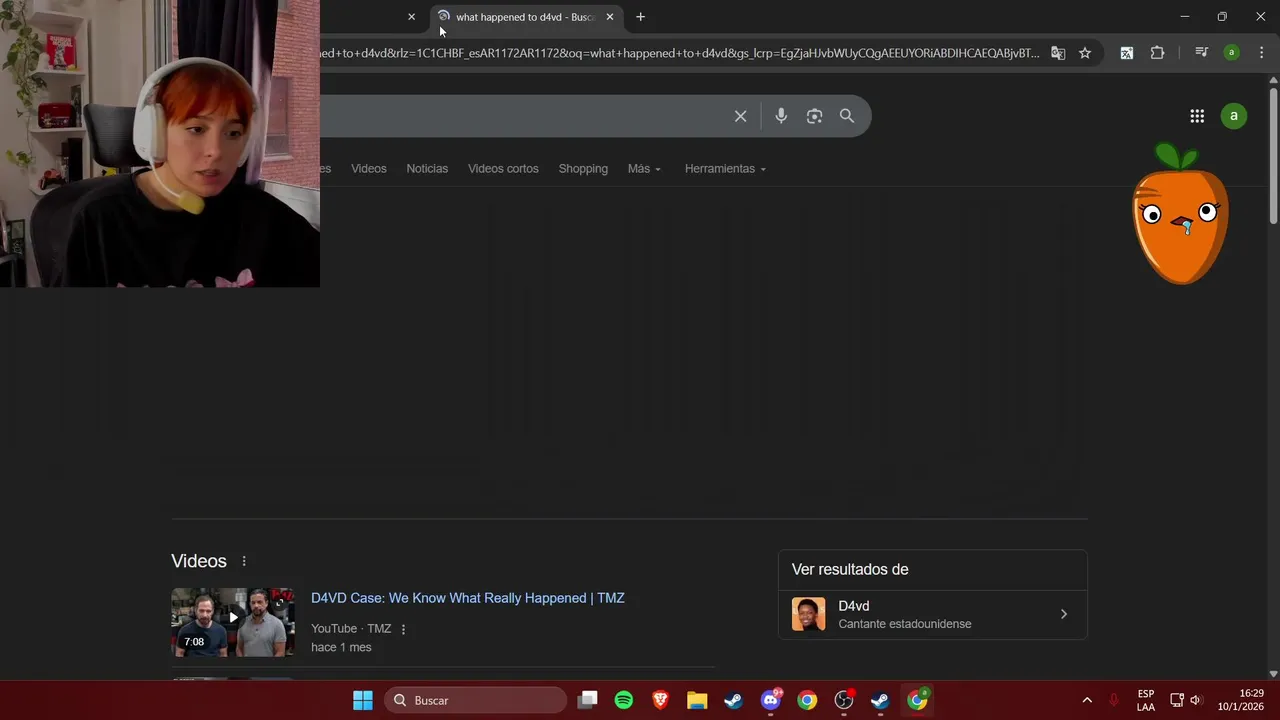Open the Chrome profile avatar in toolbar
1280x720 pixels.
[1232, 53]
